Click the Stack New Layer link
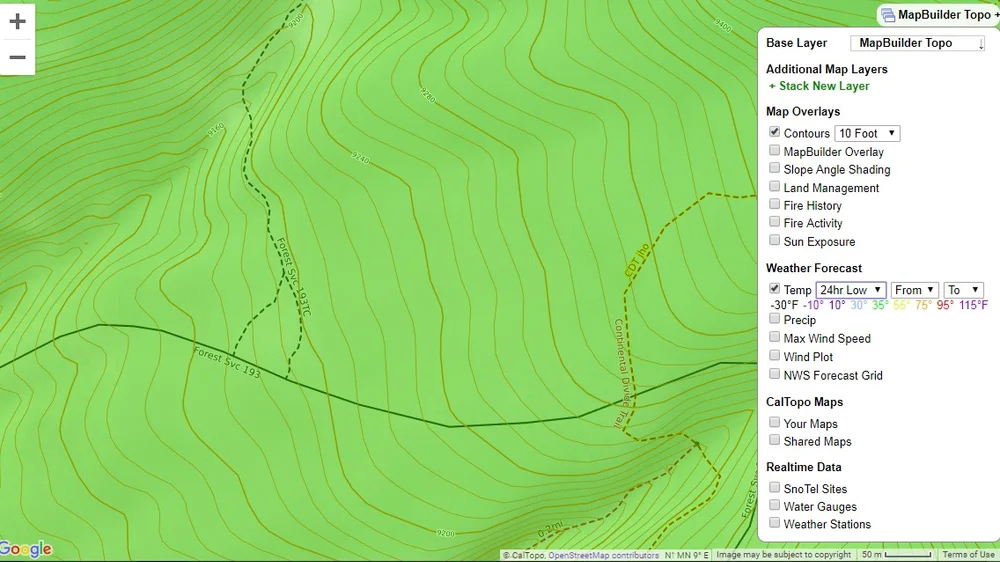 coord(819,86)
